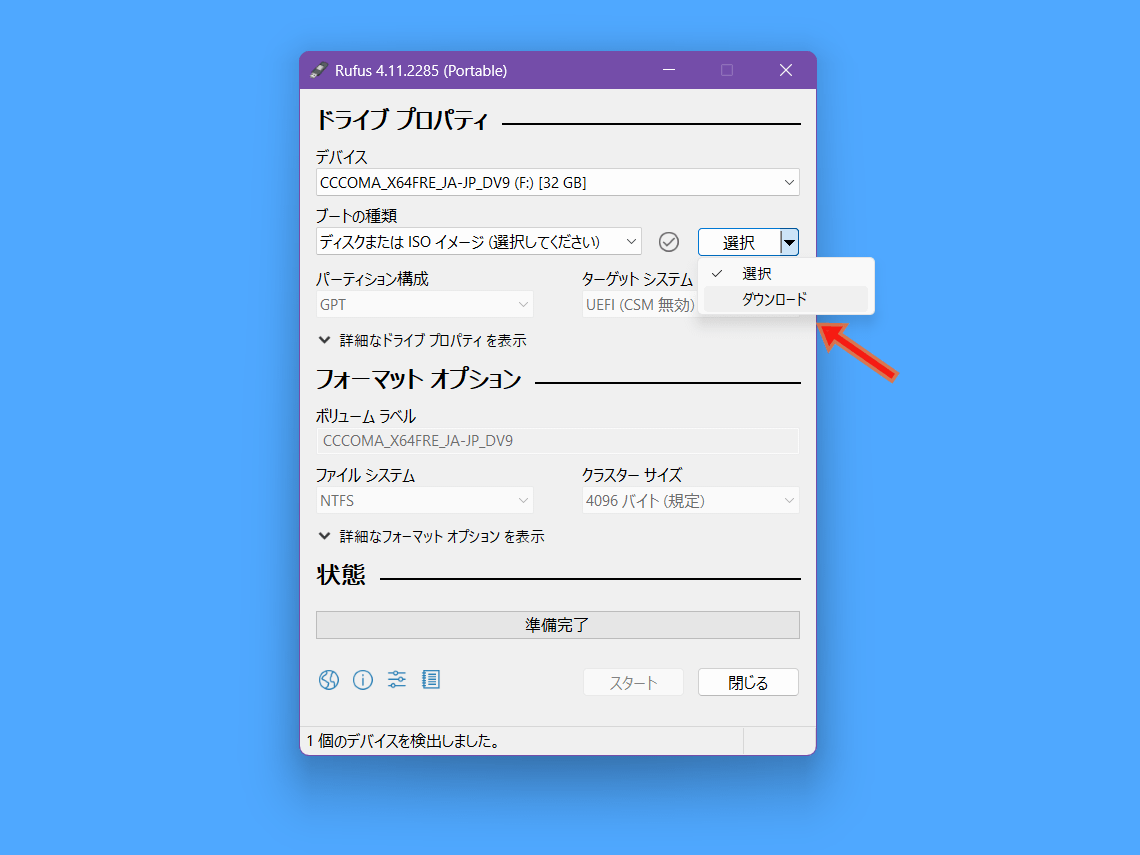Click the スタート button
Image resolution: width=1140 pixels, height=855 pixels.
633,683
